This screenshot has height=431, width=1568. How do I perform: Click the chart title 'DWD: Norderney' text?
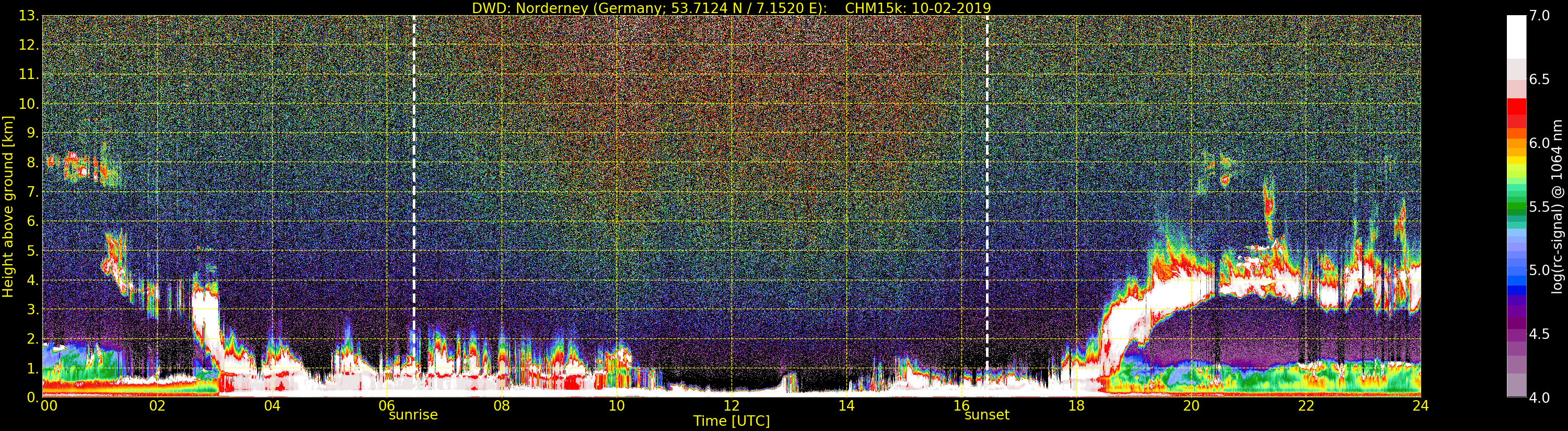(530, 8)
